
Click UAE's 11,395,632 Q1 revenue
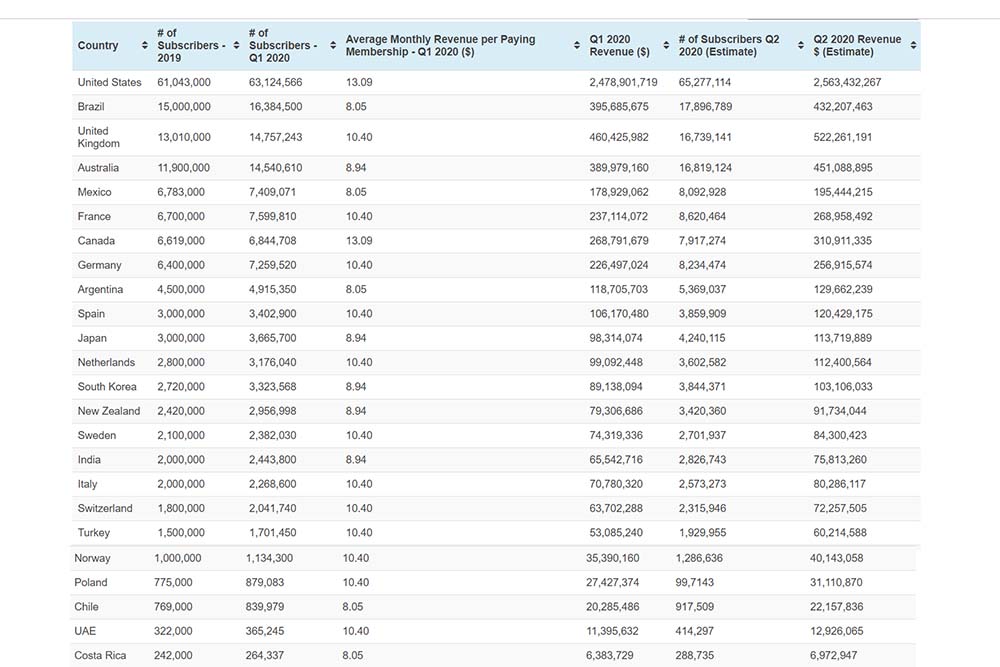click(x=612, y=631)
